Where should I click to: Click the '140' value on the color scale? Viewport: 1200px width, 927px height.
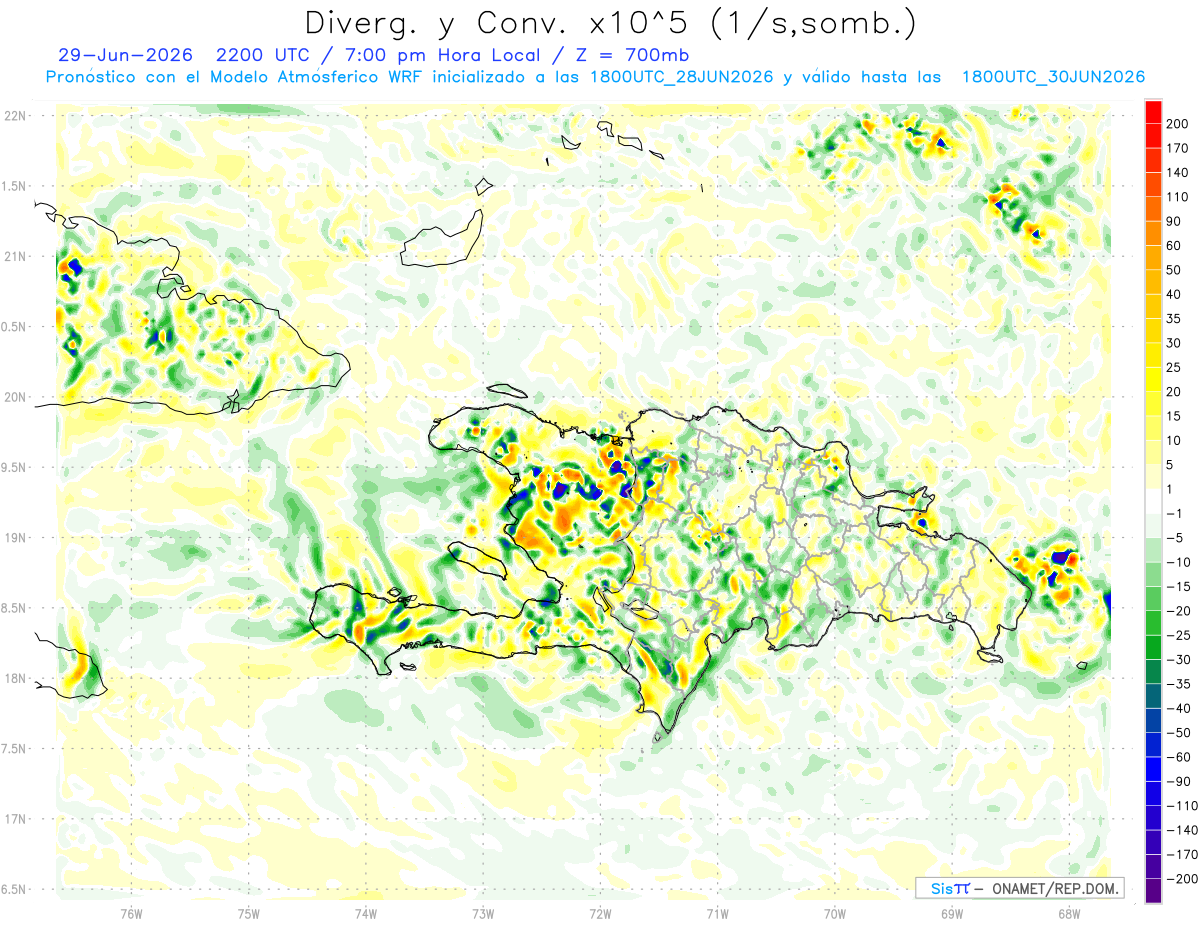click(1177, 173)
